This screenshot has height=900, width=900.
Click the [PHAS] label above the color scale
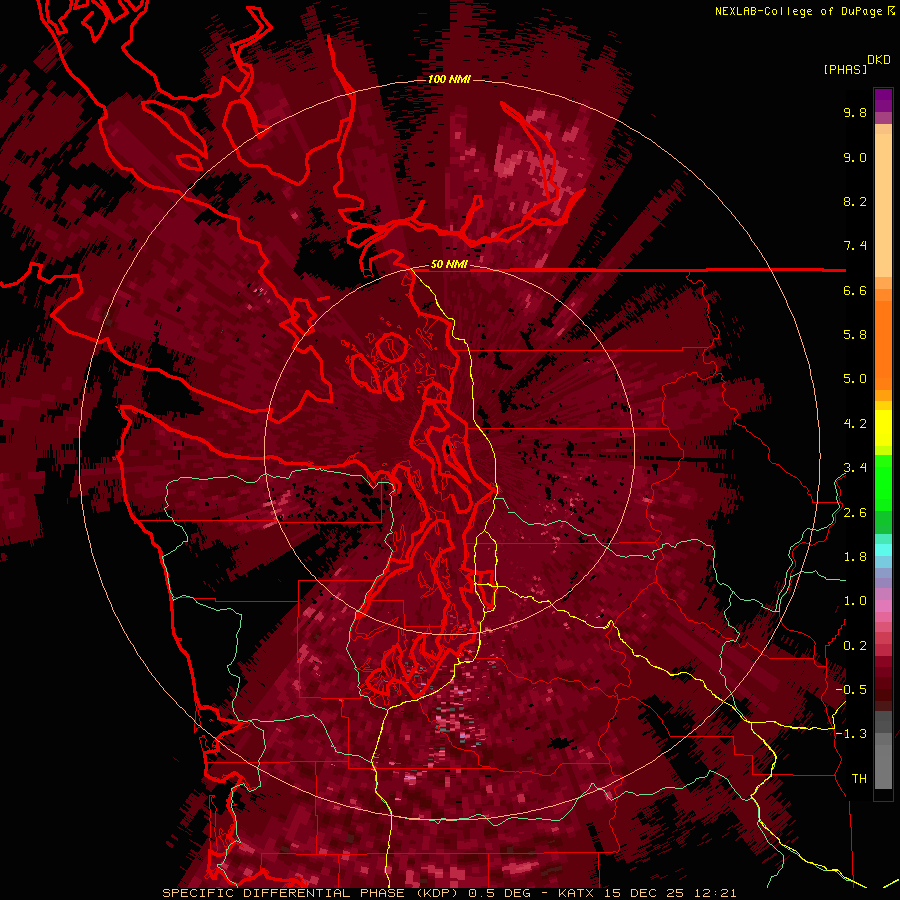pyautogui.click(x=845, y=70)
